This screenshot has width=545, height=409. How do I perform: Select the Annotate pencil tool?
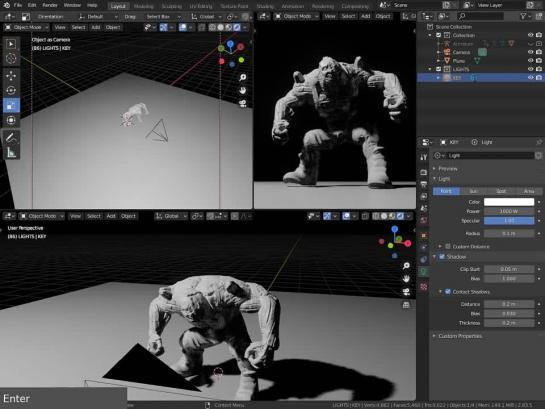(11, 138)
